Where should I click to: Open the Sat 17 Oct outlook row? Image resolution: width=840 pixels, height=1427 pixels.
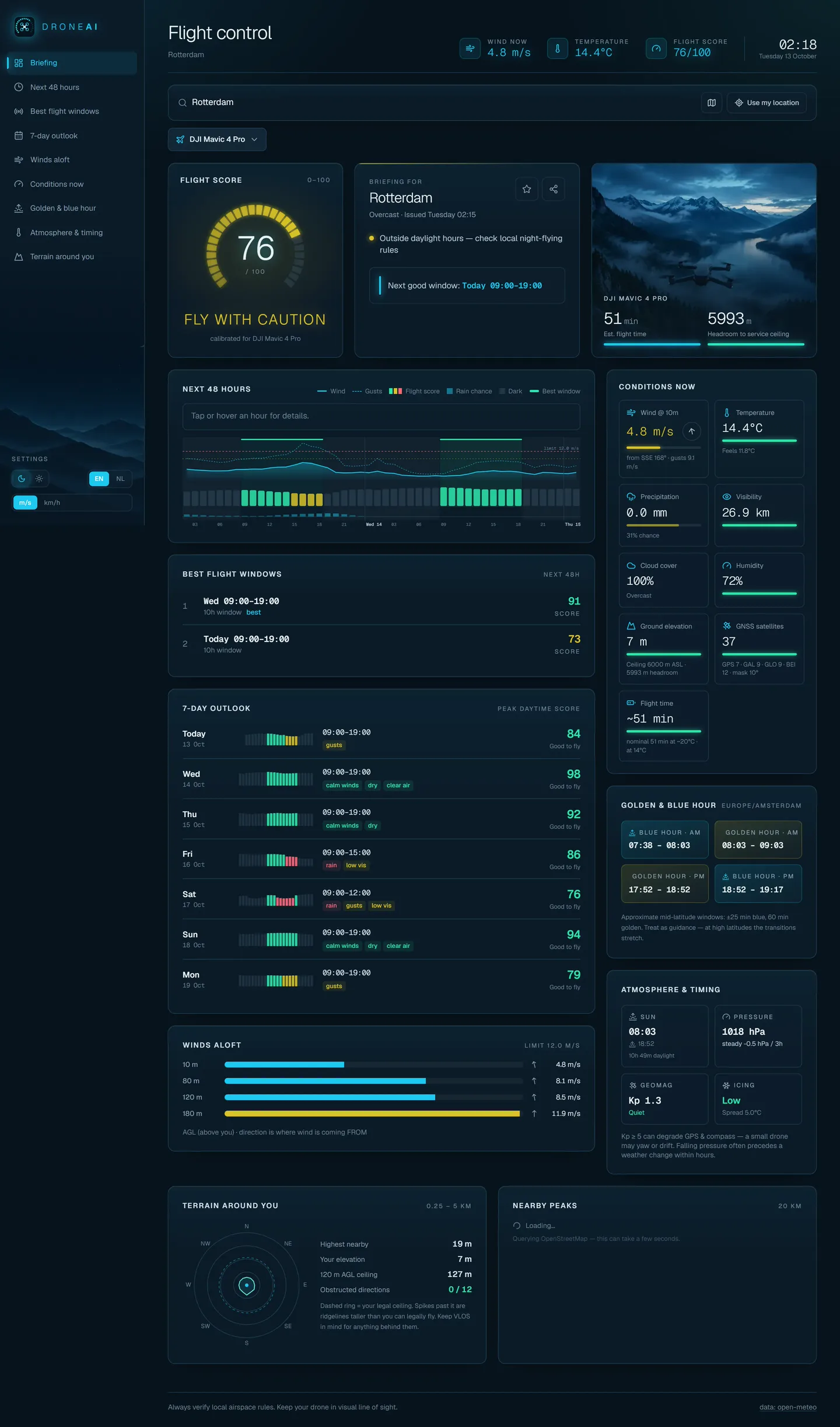click(381, 899)
